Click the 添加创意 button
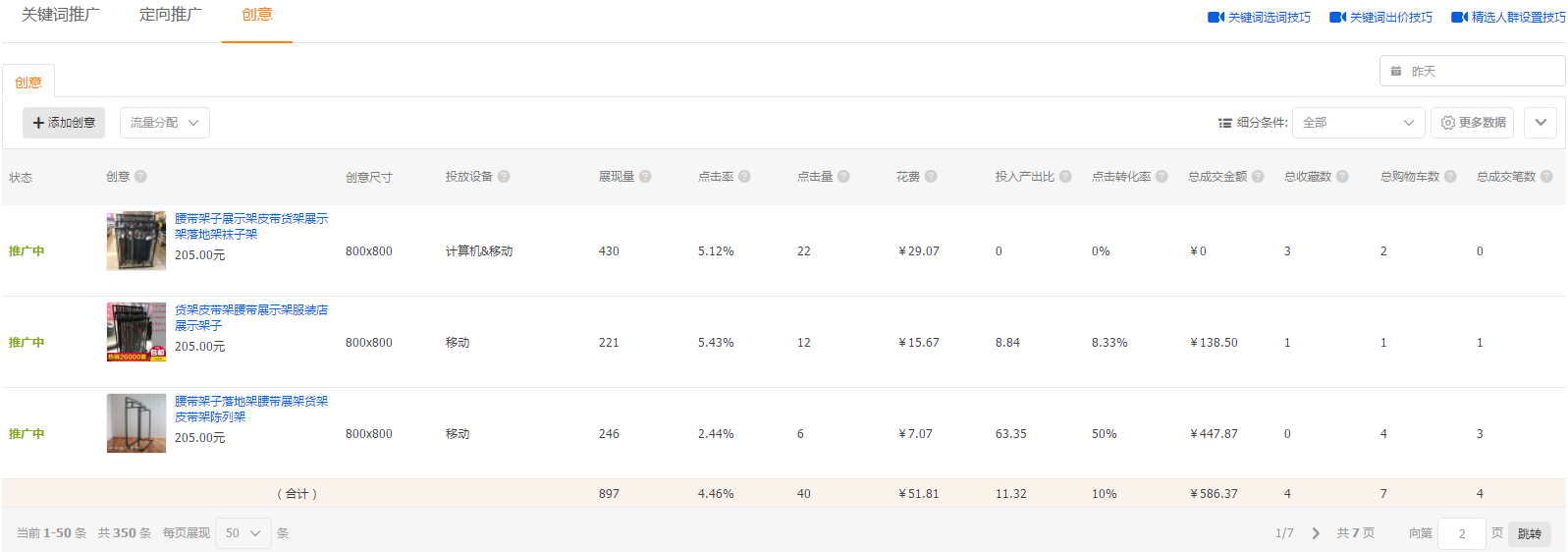This screenshot has width=1568, height=552. click(64, 123)
